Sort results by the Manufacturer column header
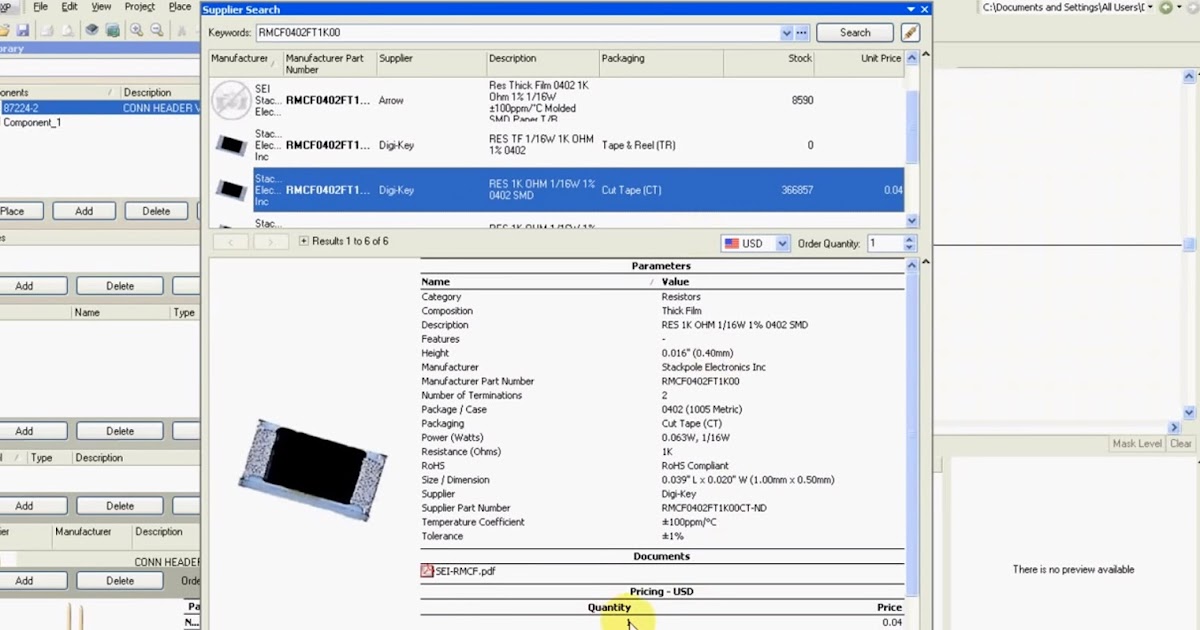Screen dimensions: 1200x630 pyautogui.click(x=245, y=64)
